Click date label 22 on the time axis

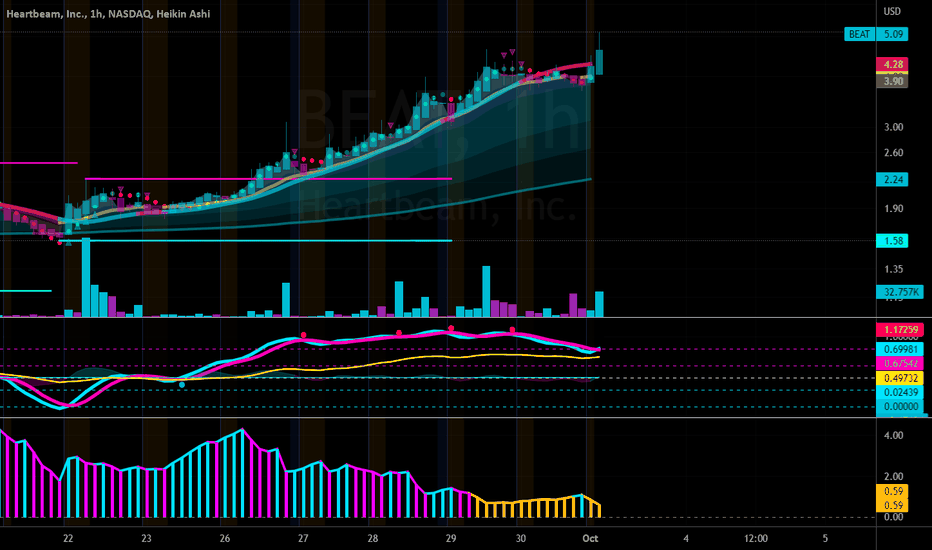(68, 538)
